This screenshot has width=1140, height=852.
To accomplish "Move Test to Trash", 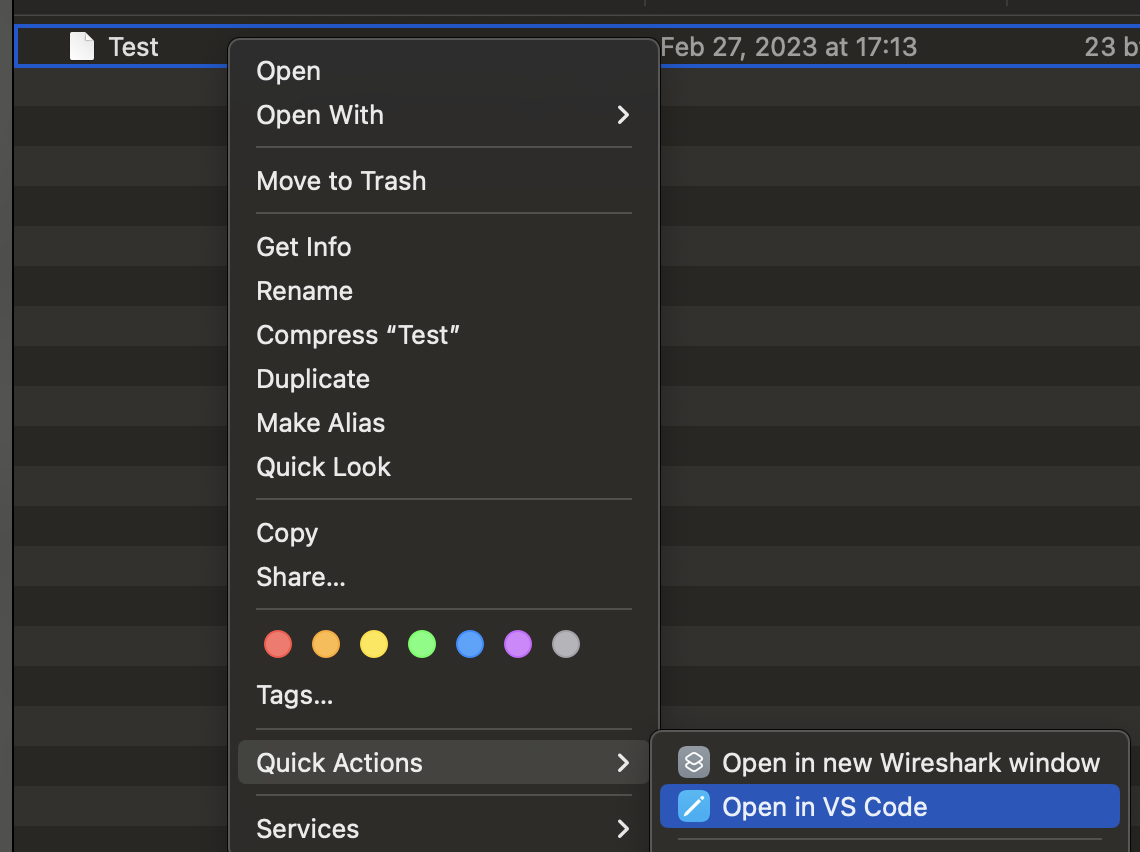I will click(341, 181).
